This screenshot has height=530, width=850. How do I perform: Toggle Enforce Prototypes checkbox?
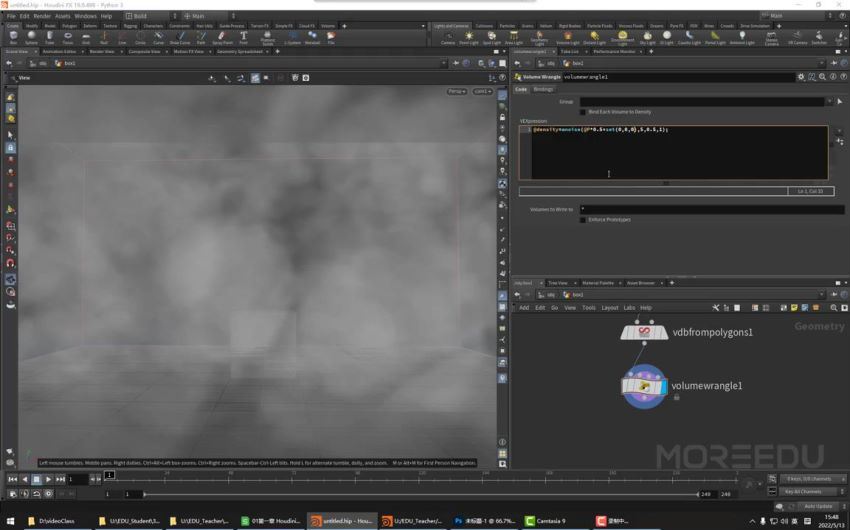[x=583, y=219]
